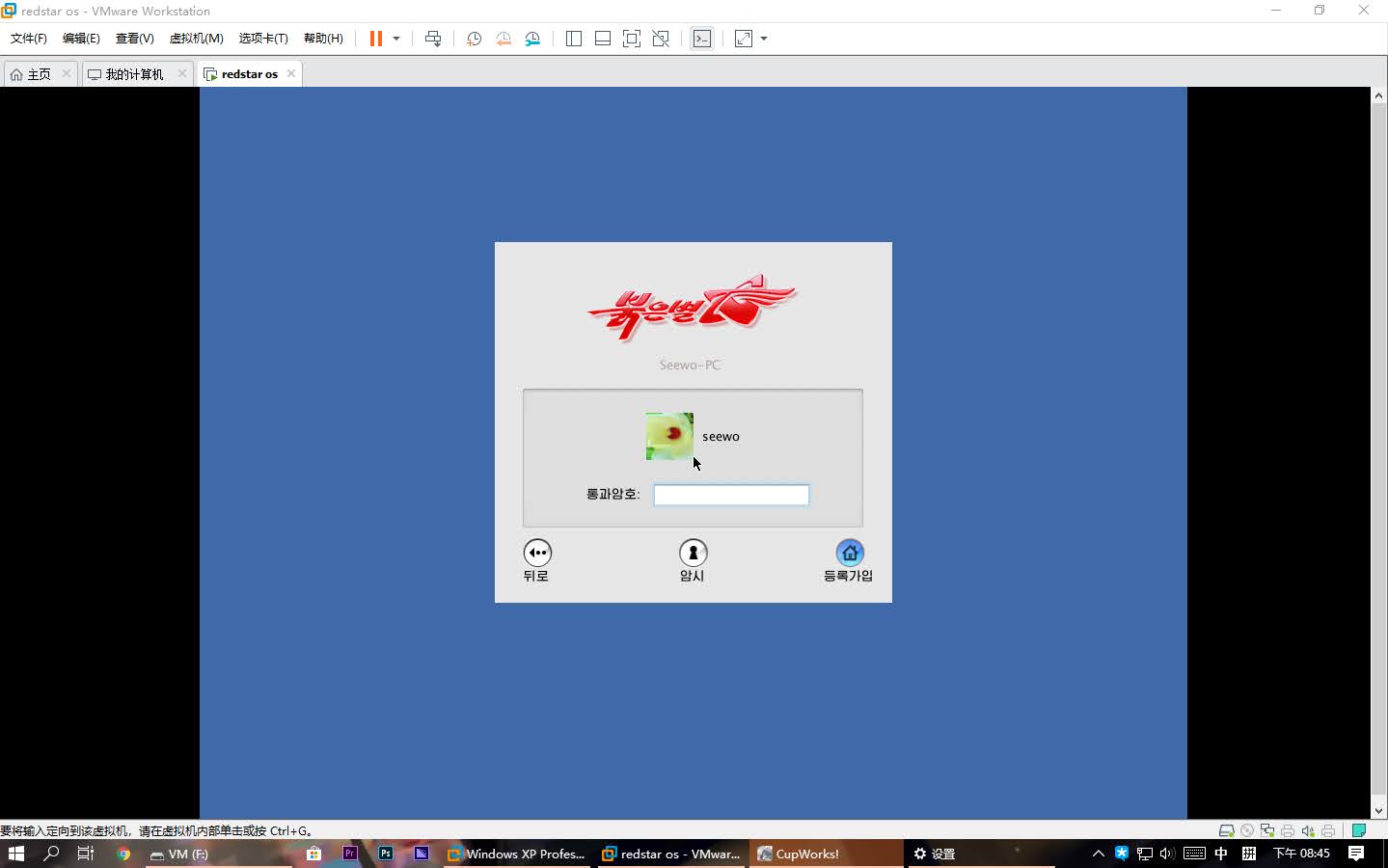Click the hard disk status icon
The height and width of the screenshot is (868, 1388).
pos(1226,830)
